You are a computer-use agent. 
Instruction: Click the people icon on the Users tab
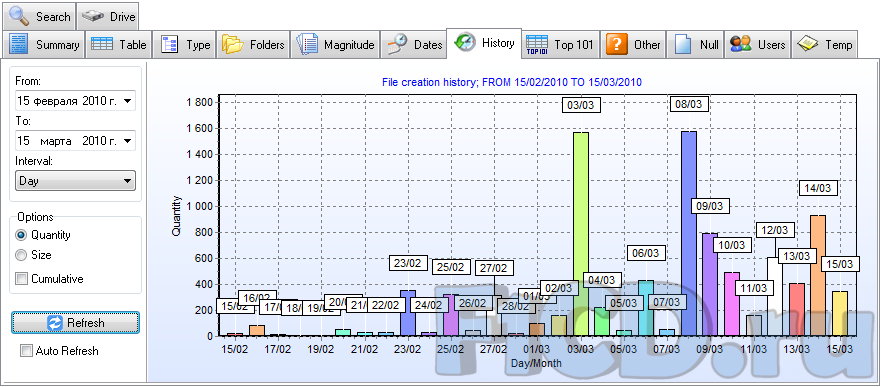coord(741,44)
